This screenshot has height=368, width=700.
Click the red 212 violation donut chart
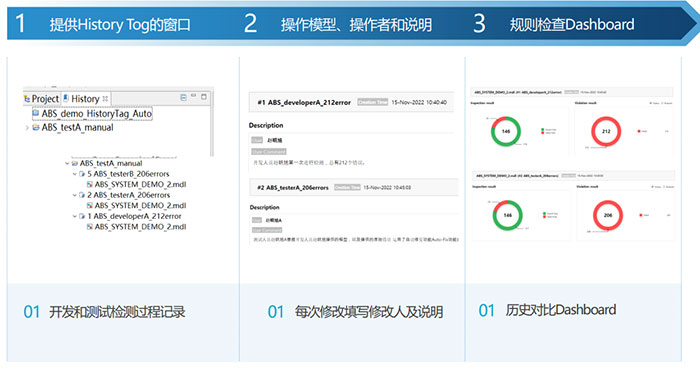(x=606, y=131)
